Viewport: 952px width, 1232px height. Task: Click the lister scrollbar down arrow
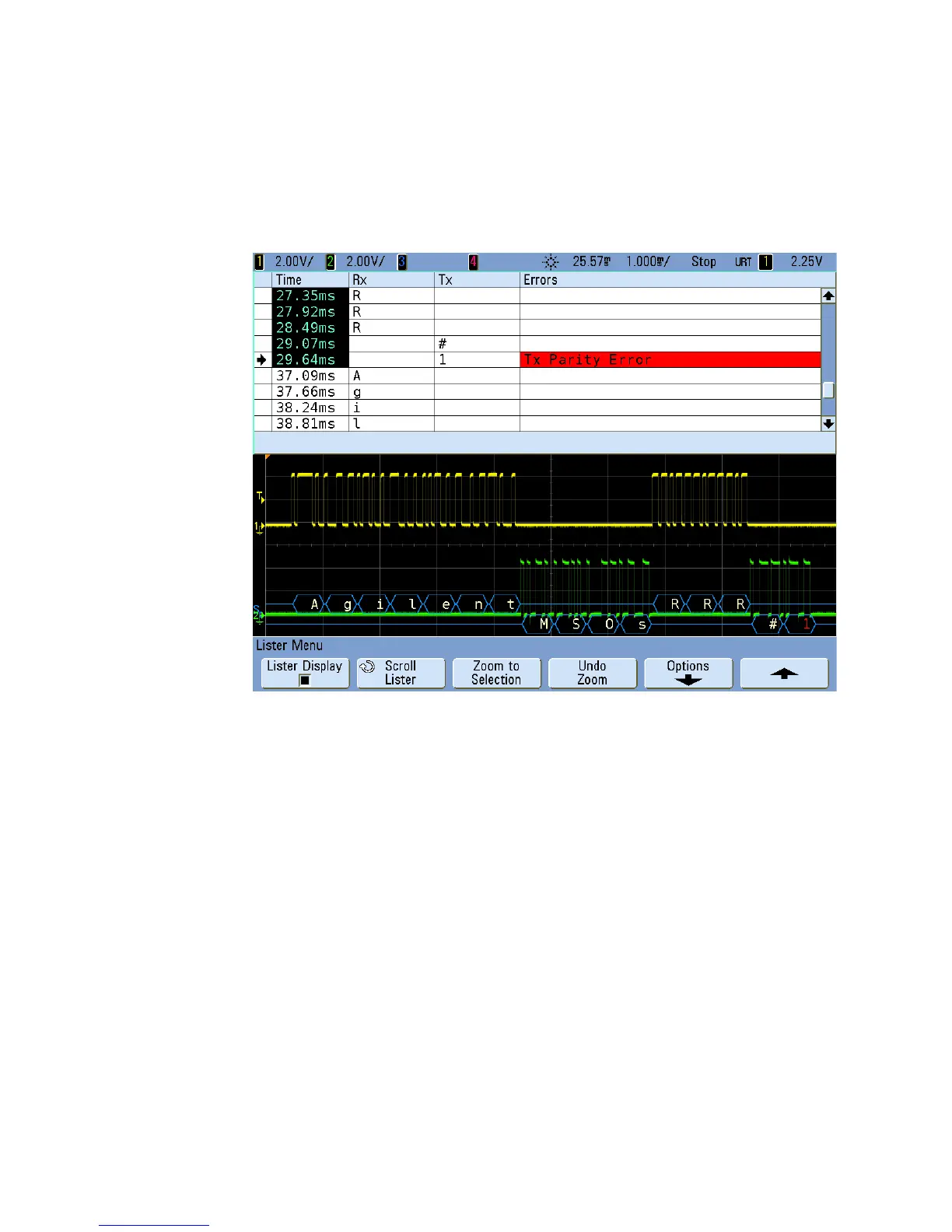tap(828, 424)
